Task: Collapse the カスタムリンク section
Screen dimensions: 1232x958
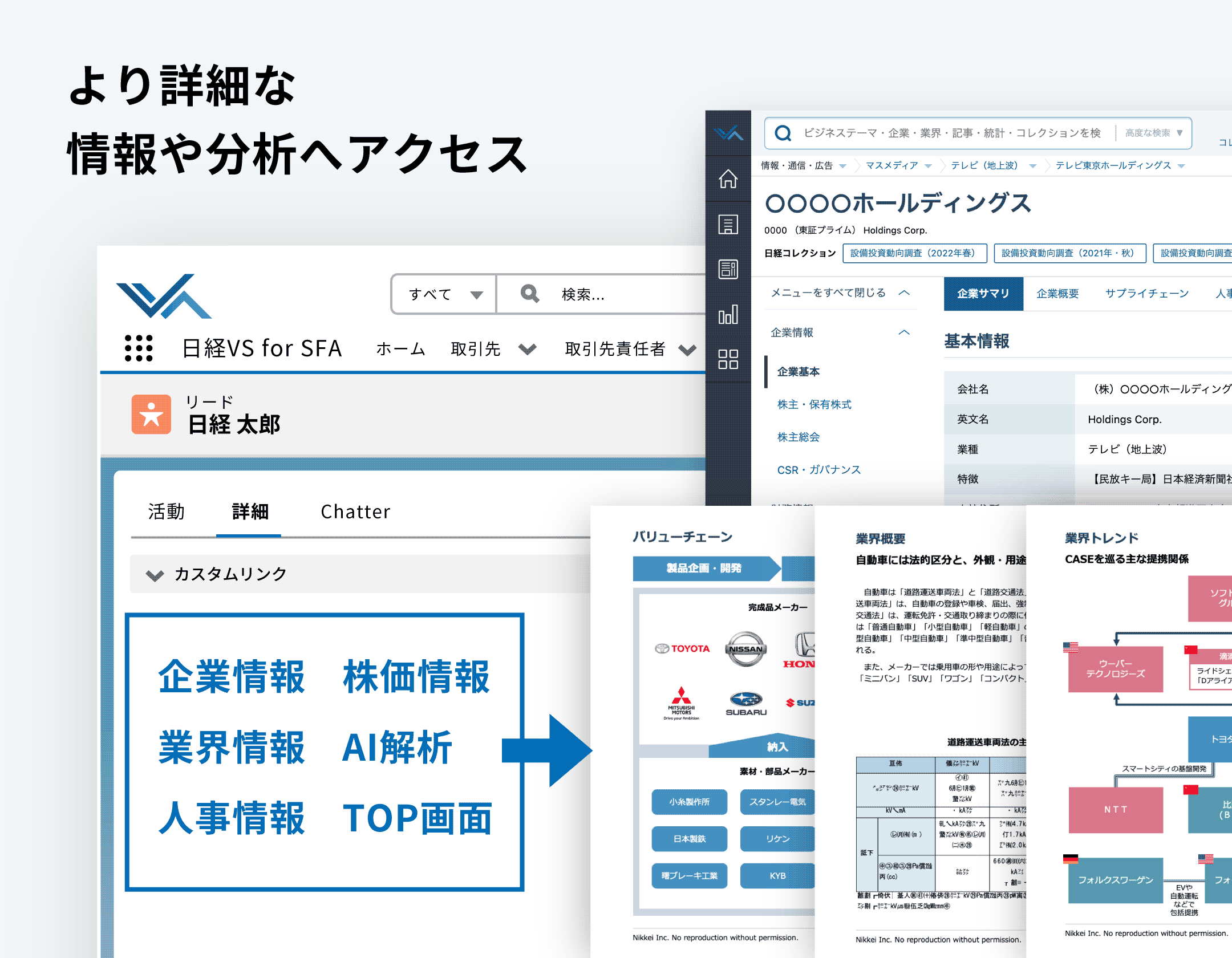Action: click(x=155, y=575)
